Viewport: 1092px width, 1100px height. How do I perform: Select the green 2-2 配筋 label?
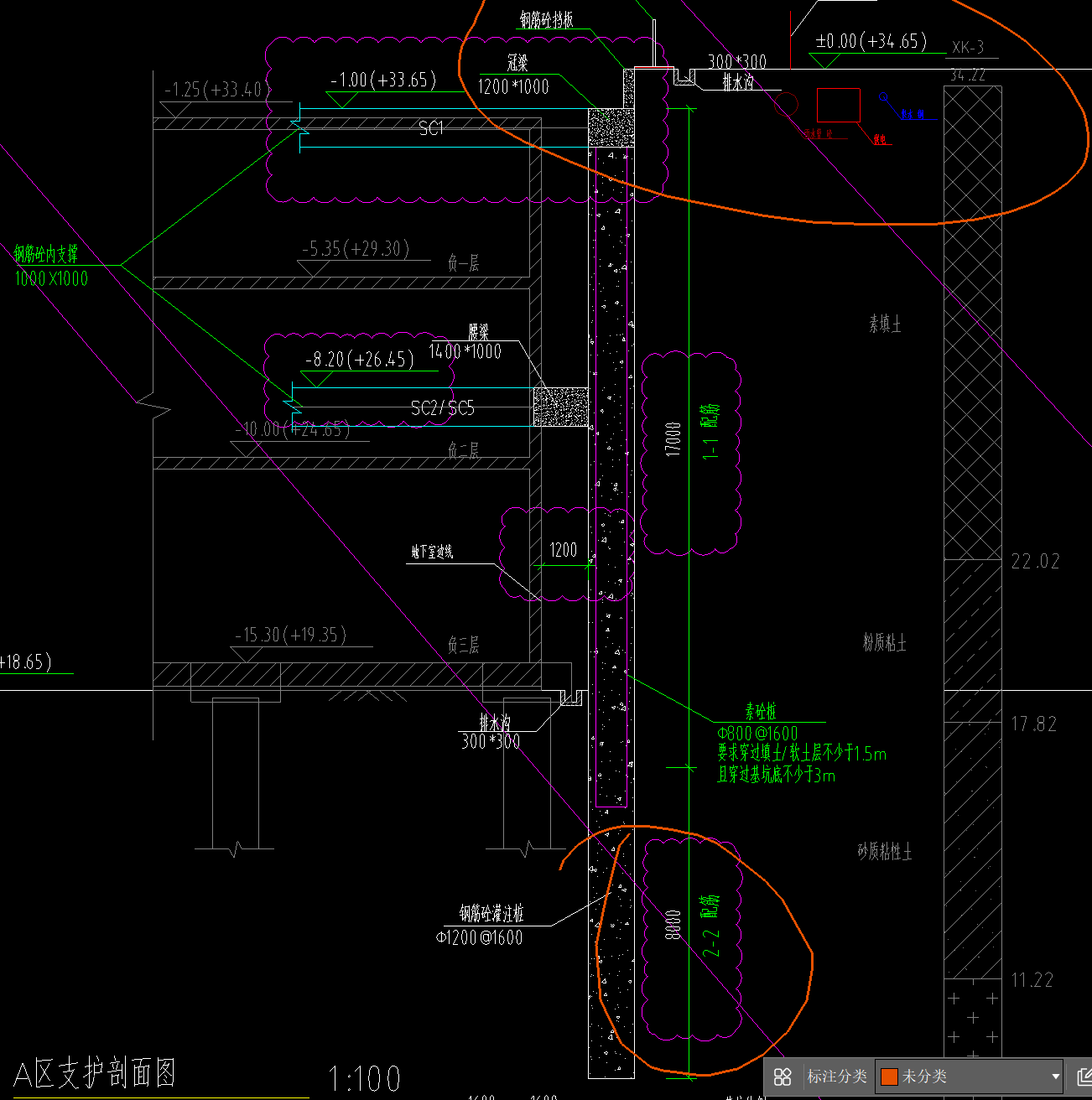pyautogui.click(x=710, y=926)
